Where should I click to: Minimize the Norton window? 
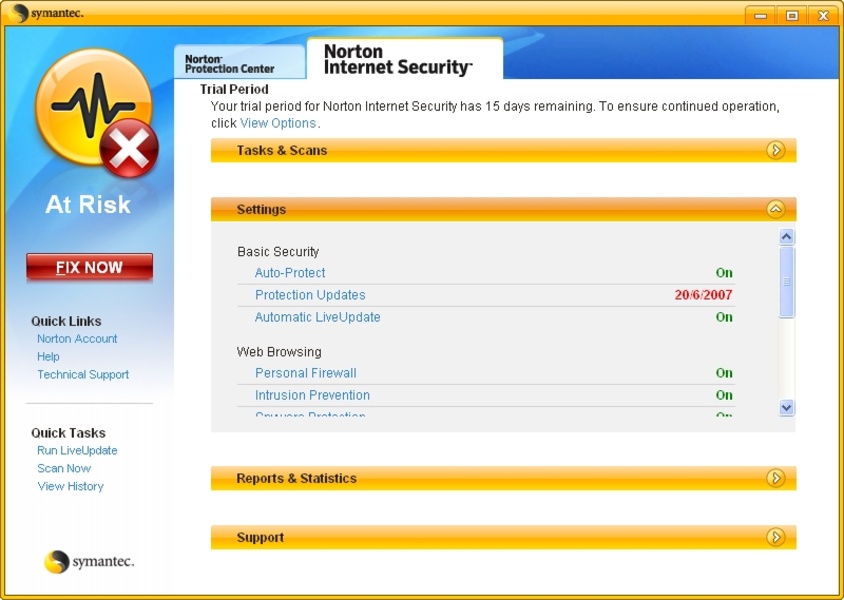(761, 15)
